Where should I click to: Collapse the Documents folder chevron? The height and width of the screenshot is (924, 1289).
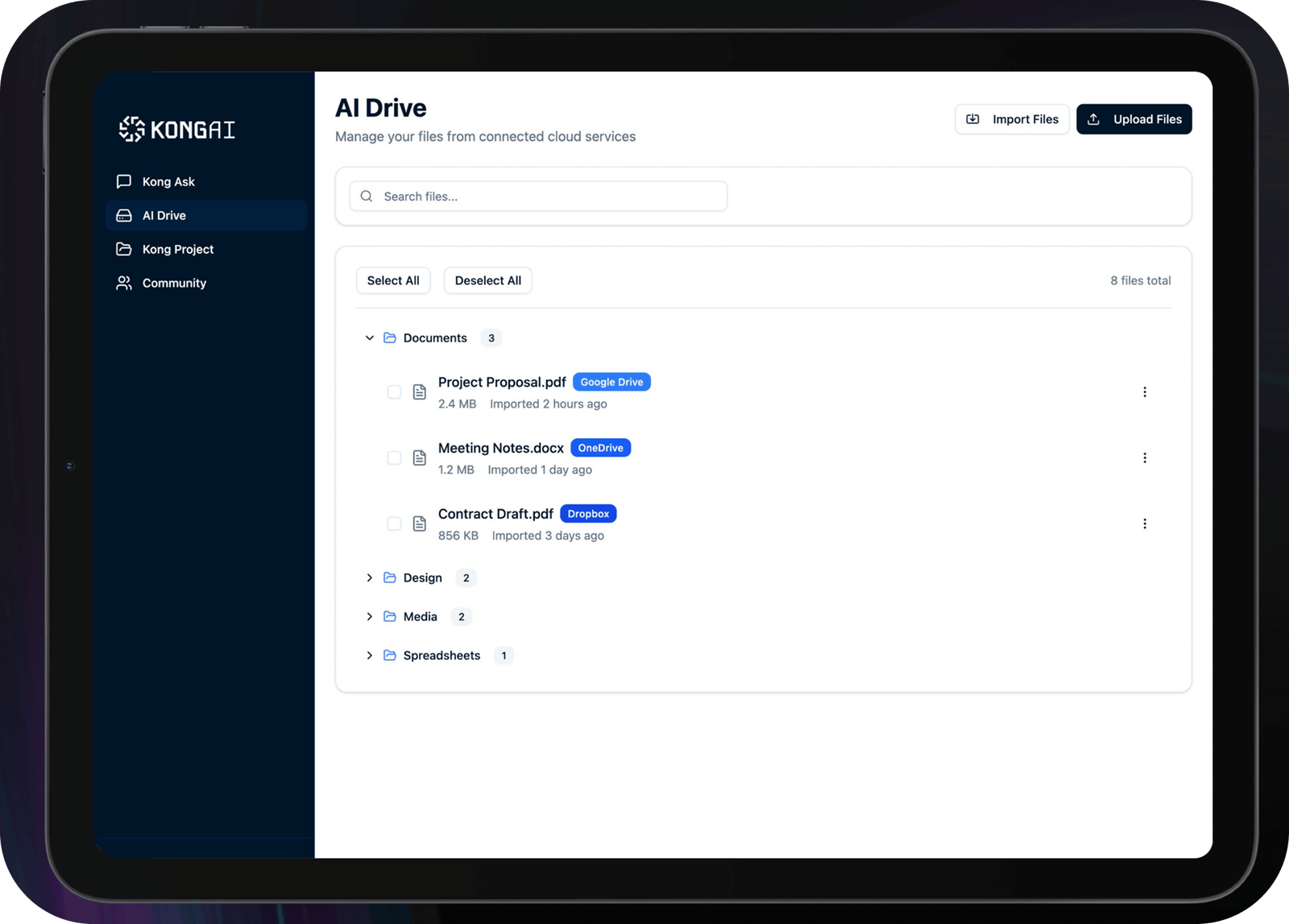tap(370, 338)
